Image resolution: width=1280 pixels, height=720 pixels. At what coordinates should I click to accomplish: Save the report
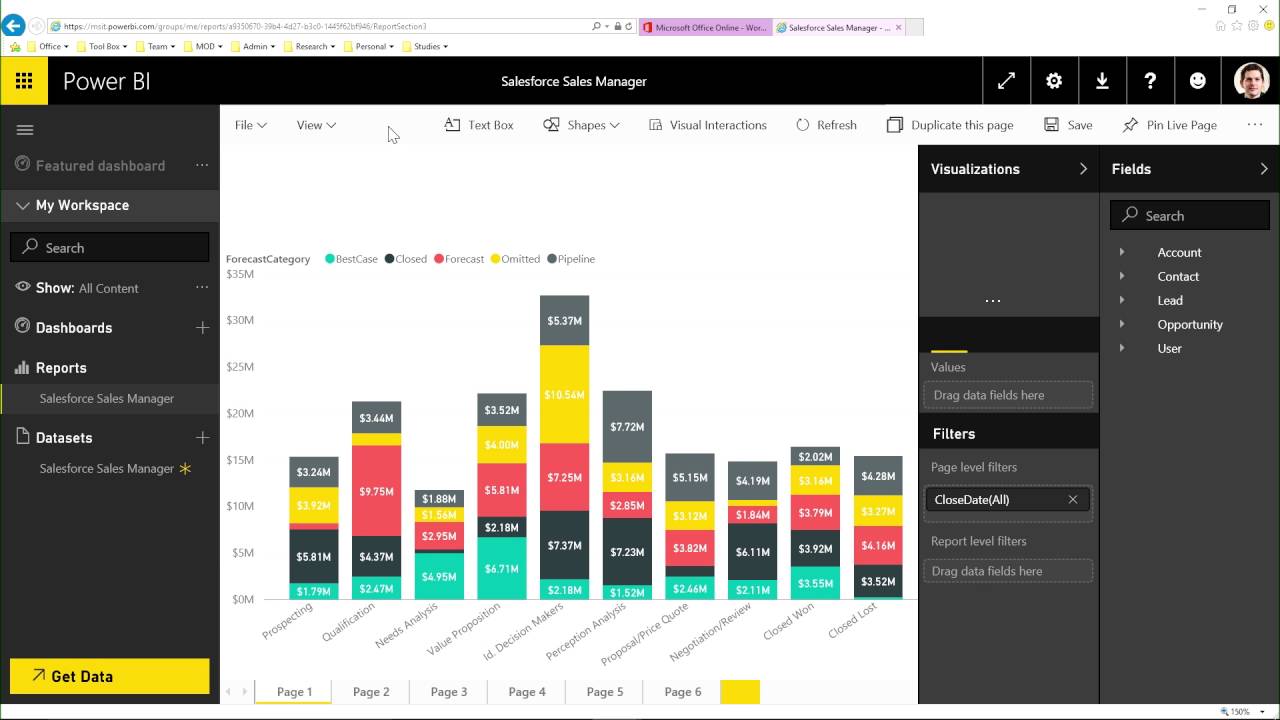tap(1068, 125)
